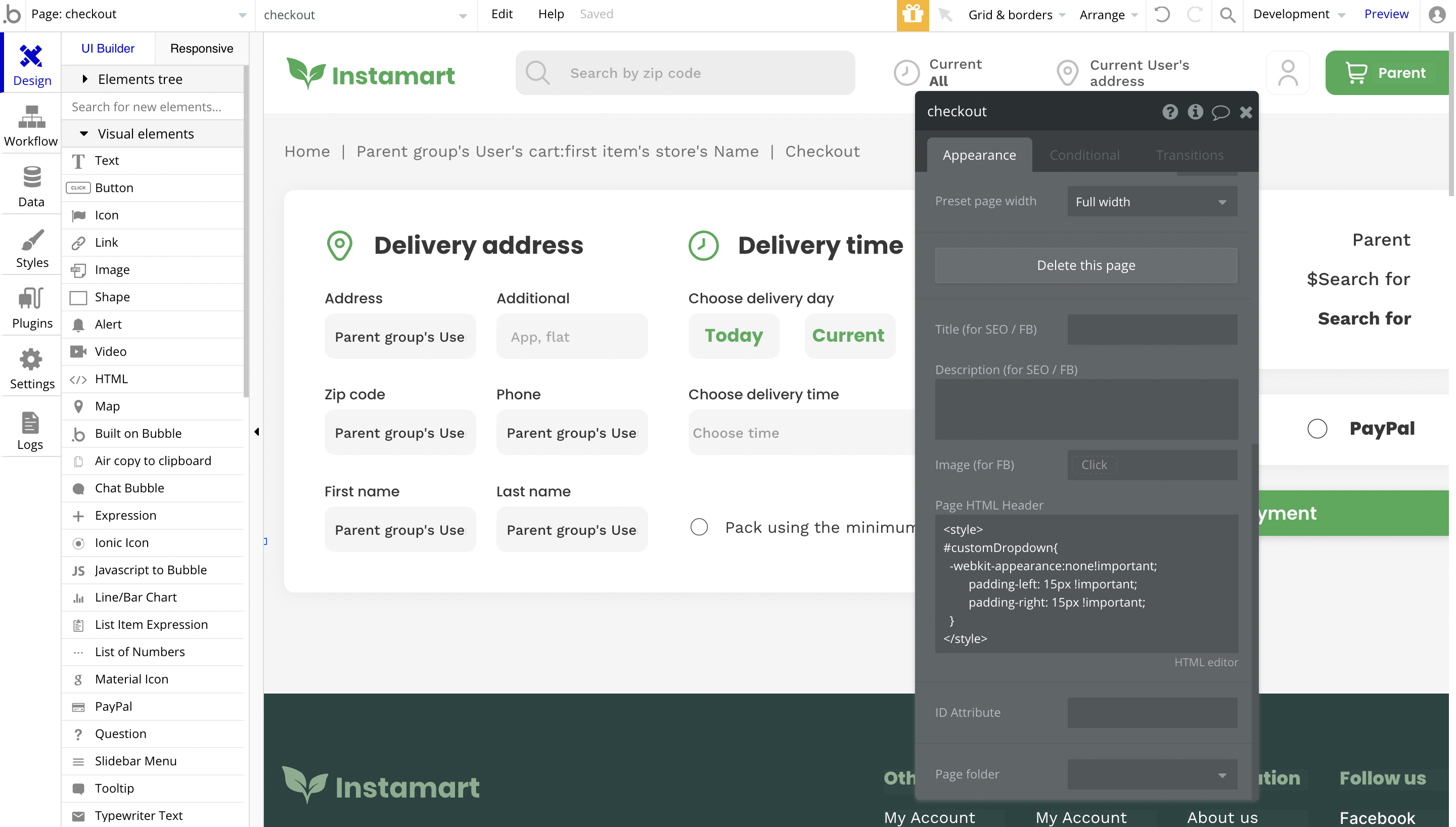The image size is (1456, 827).
Task: Collapse the Visual elements section
Action: point(84,133)
